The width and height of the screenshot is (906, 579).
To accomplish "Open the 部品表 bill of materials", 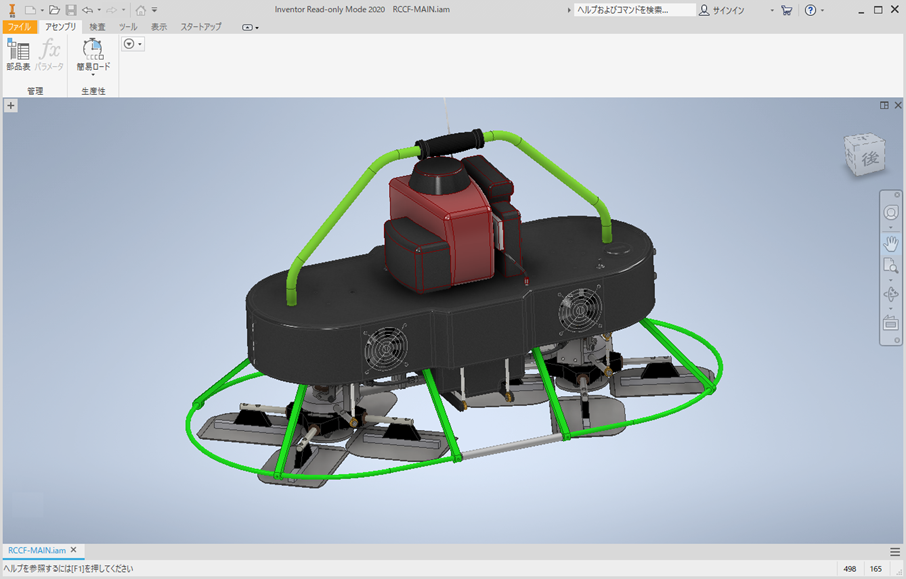I will 18,55.
